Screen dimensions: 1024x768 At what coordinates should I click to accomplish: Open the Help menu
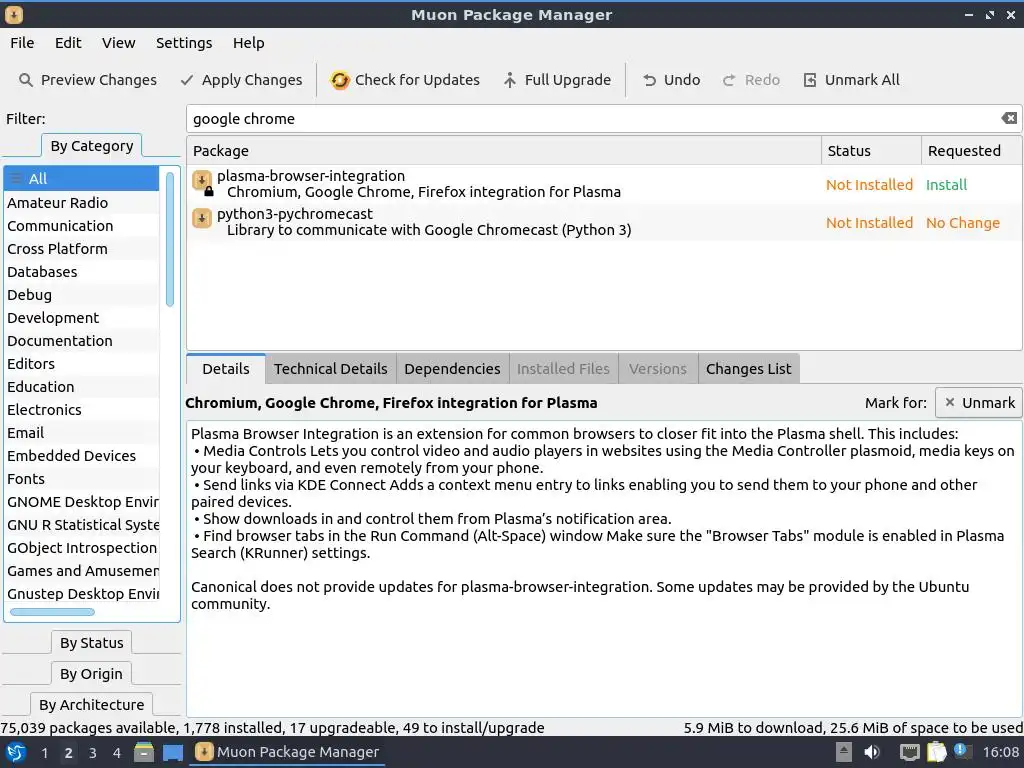coord(248,43)
